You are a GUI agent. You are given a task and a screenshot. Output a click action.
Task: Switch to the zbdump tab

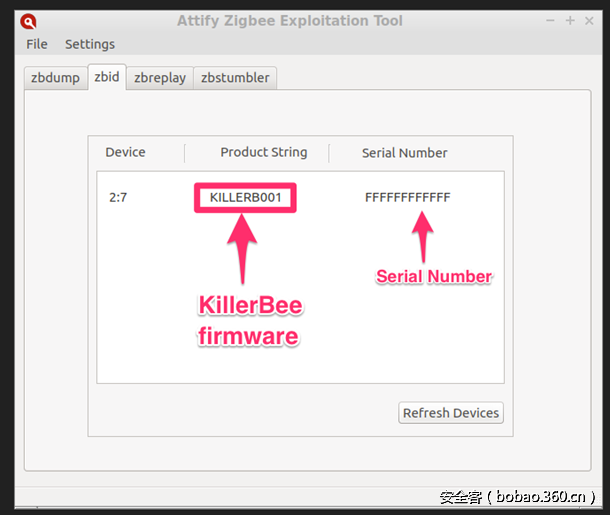pos(56,78)
